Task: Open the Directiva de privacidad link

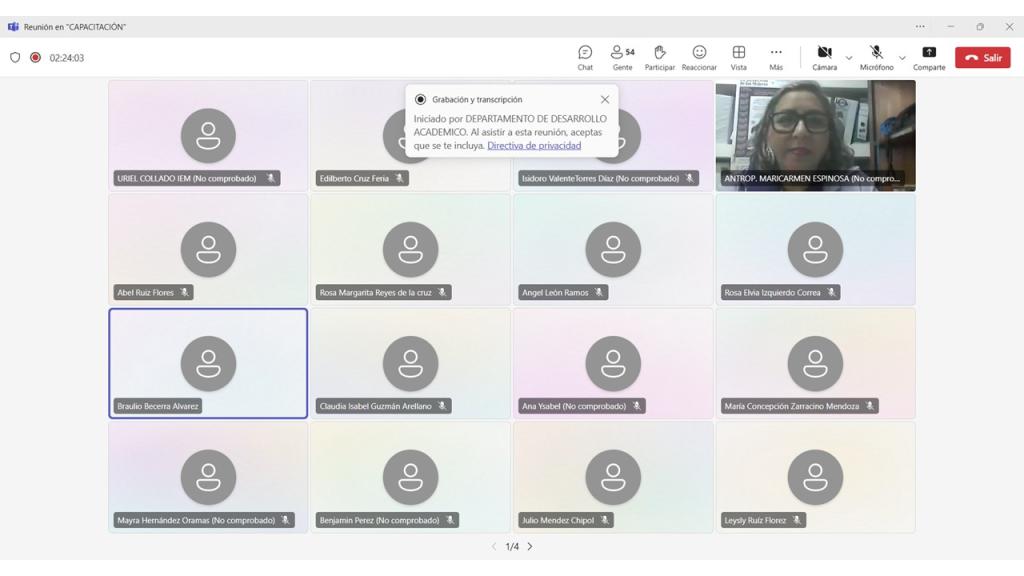Action: point(534,146)
